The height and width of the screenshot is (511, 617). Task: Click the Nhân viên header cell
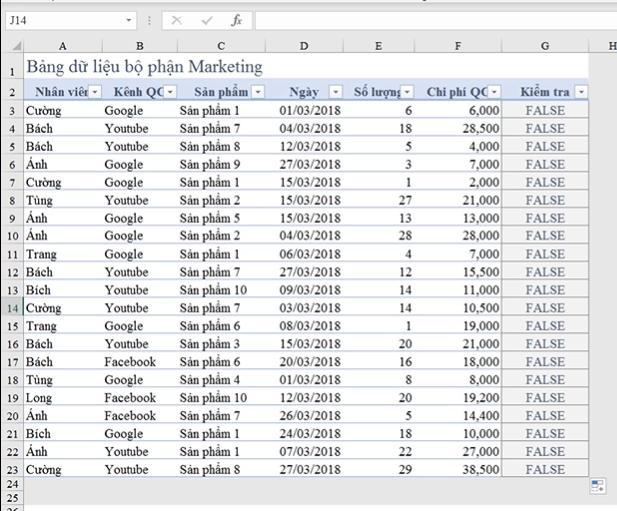(x=63, y=92)
